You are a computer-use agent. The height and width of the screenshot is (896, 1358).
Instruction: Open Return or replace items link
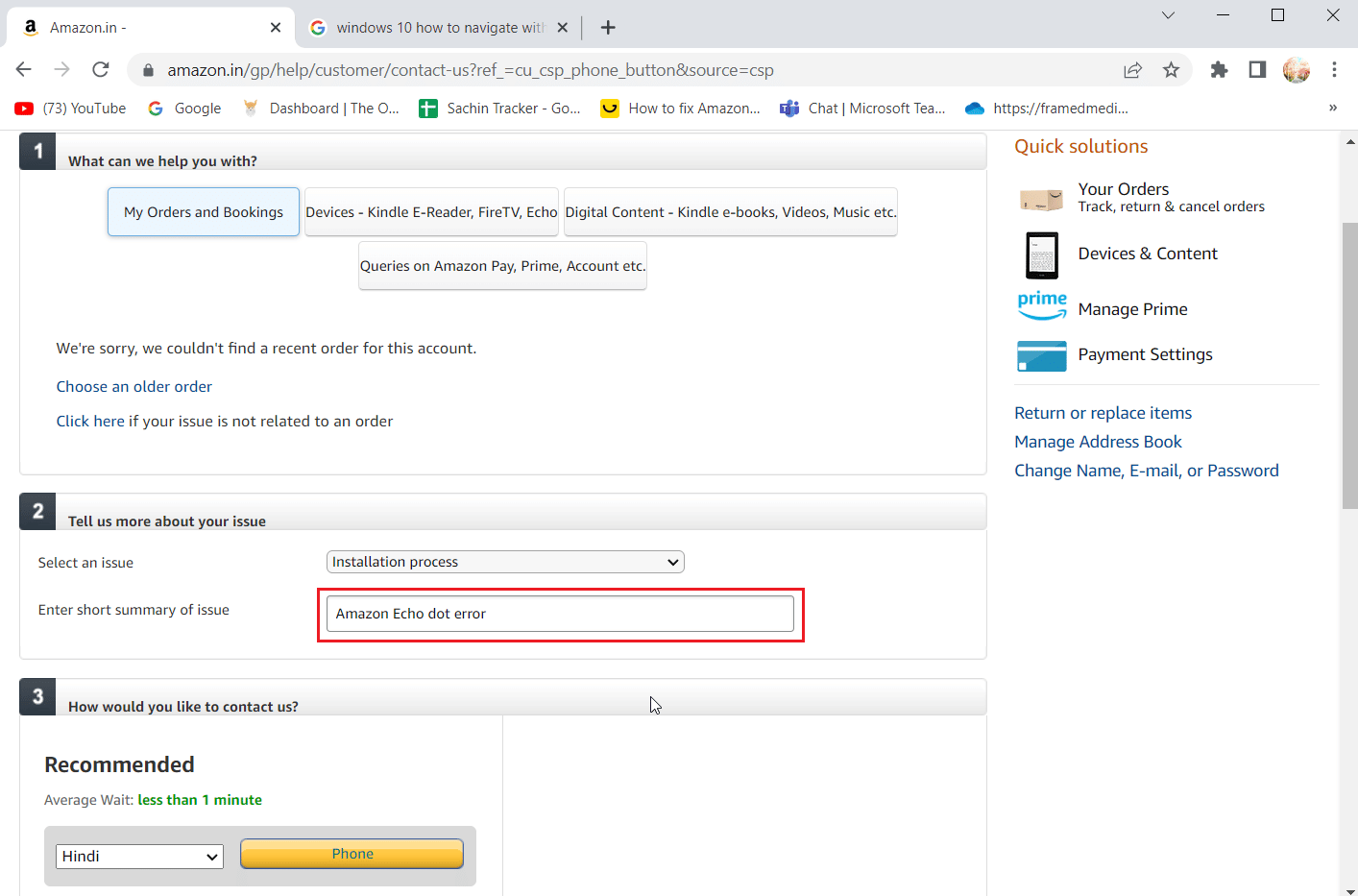click(1103, 413)
